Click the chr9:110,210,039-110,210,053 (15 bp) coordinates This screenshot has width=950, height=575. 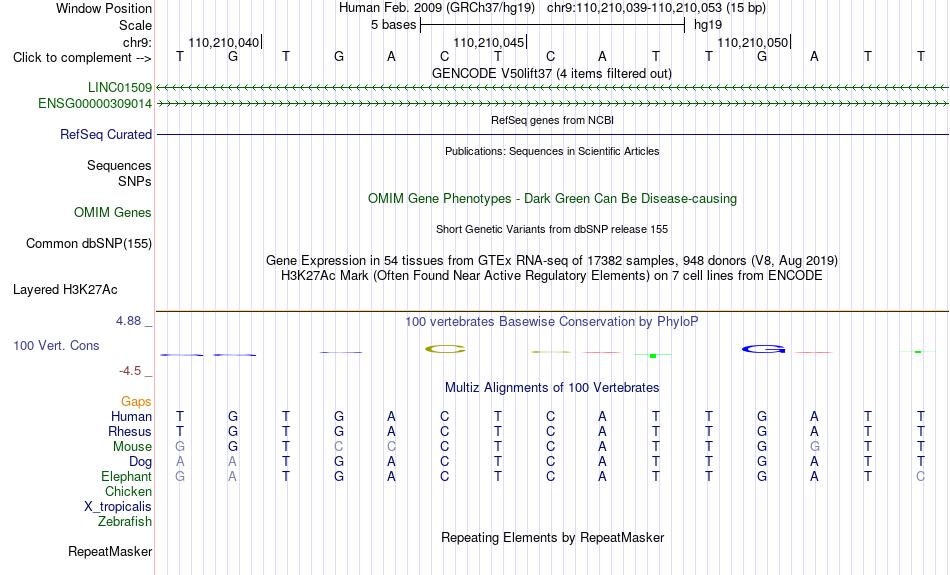[656, 8]
